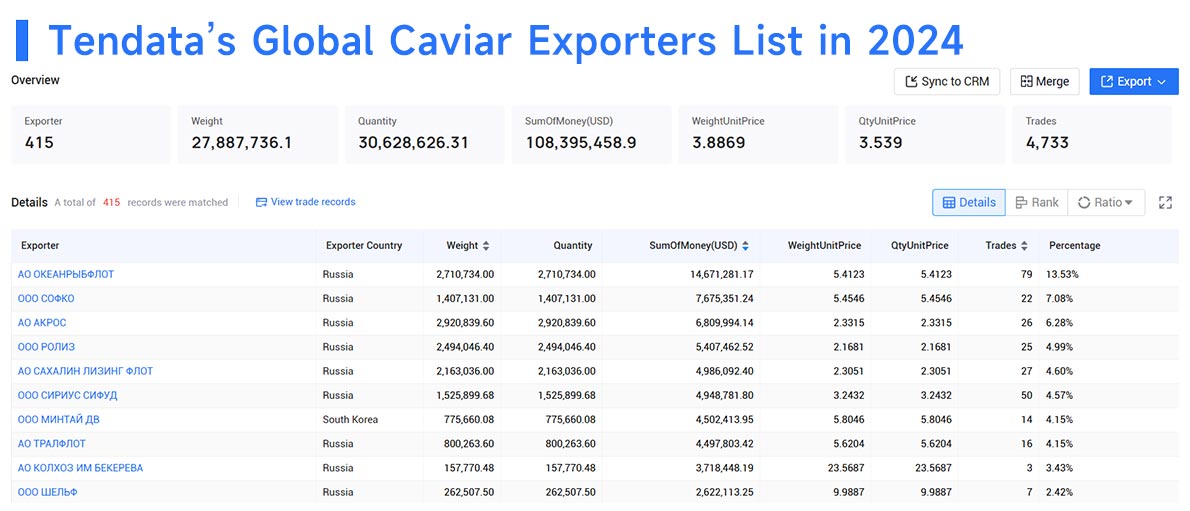
Task: Switch to the Rank view tab
Action: click(1037, 203)
